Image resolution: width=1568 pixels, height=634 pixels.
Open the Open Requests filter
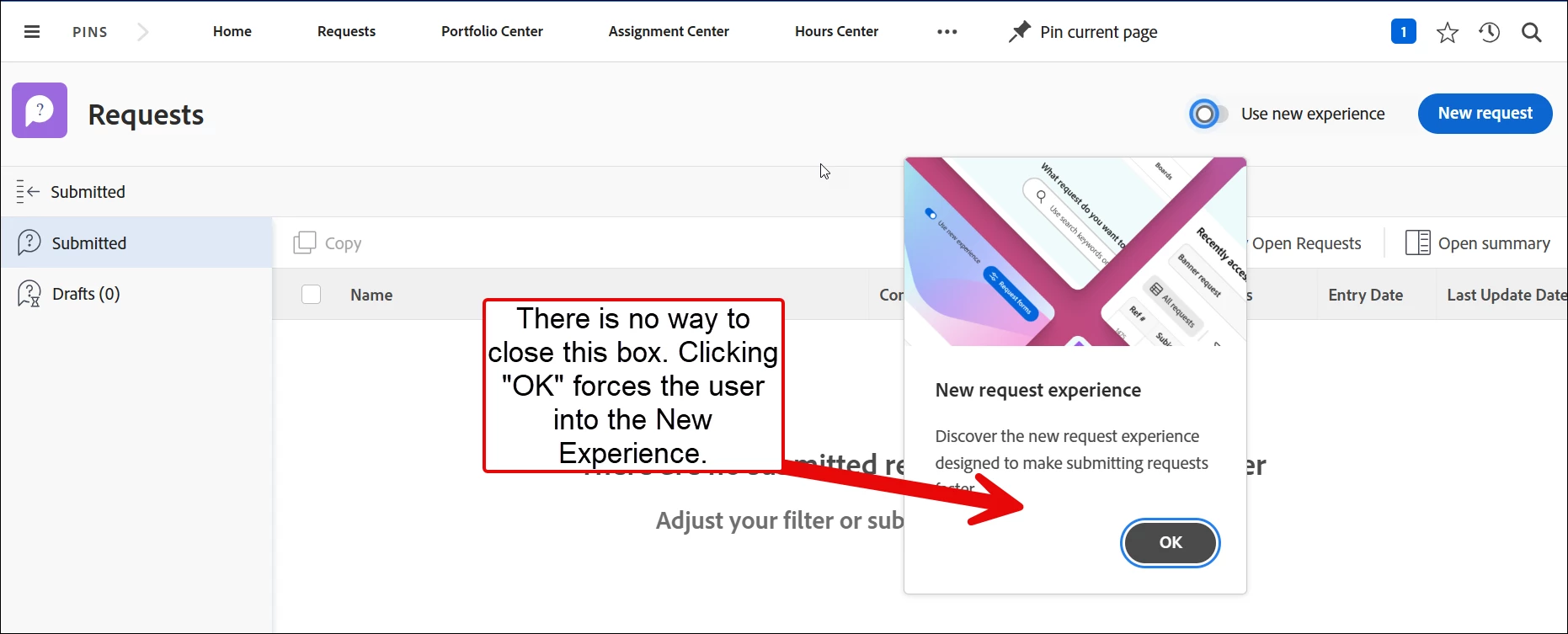[1306, 243]
